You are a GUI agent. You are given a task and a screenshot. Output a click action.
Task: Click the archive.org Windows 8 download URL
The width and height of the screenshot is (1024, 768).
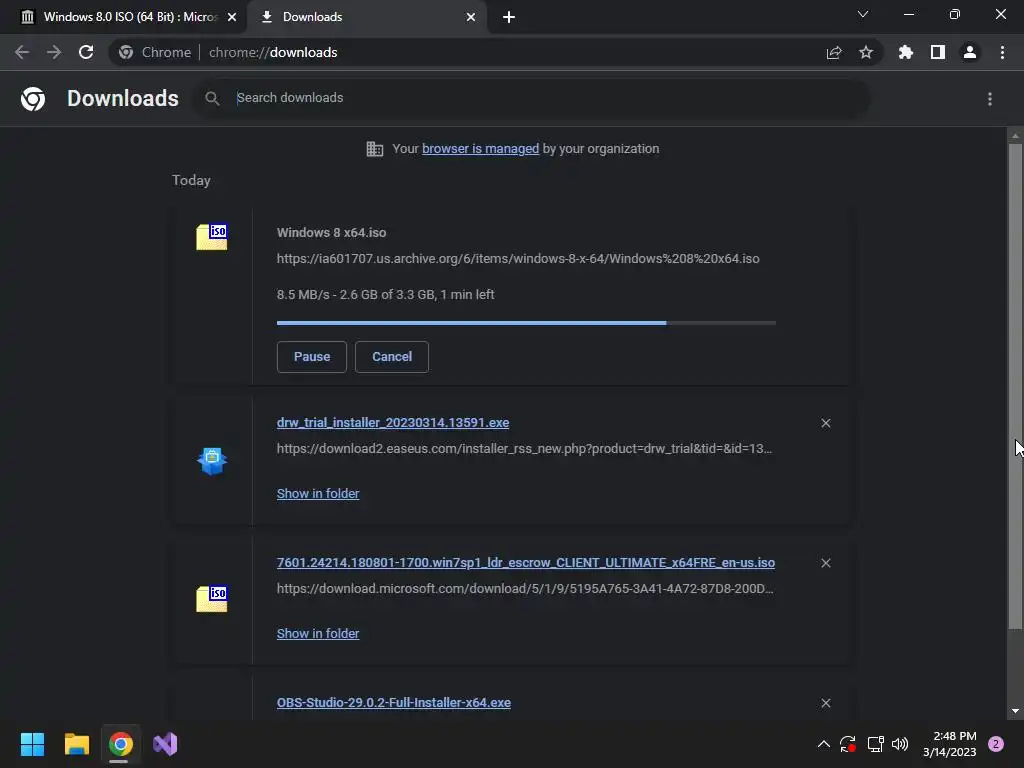518,259
